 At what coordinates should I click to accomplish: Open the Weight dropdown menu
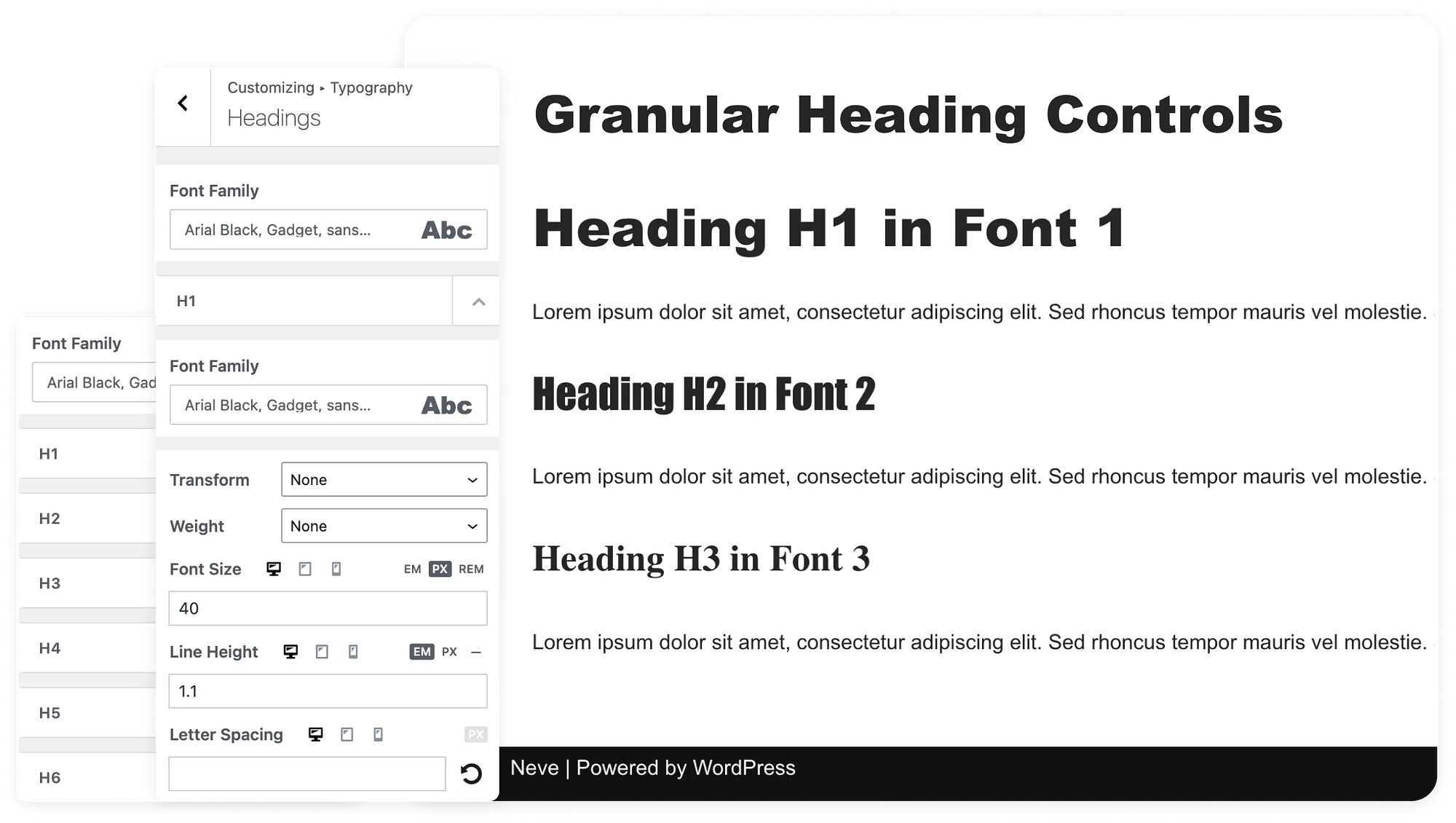(384, 525)
